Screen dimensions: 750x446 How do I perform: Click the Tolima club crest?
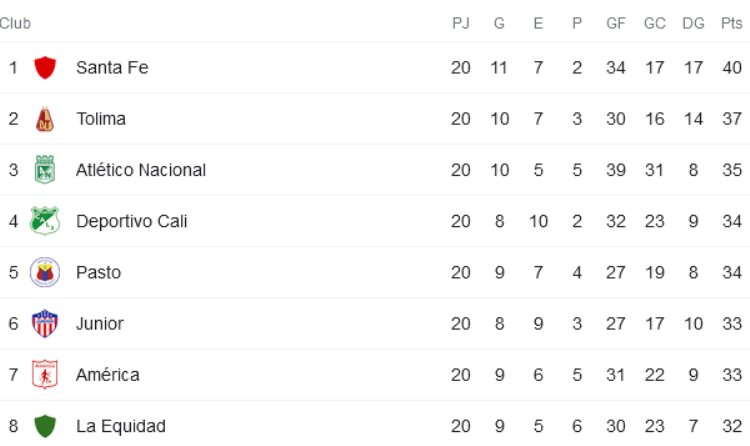(x=44, y=119)
